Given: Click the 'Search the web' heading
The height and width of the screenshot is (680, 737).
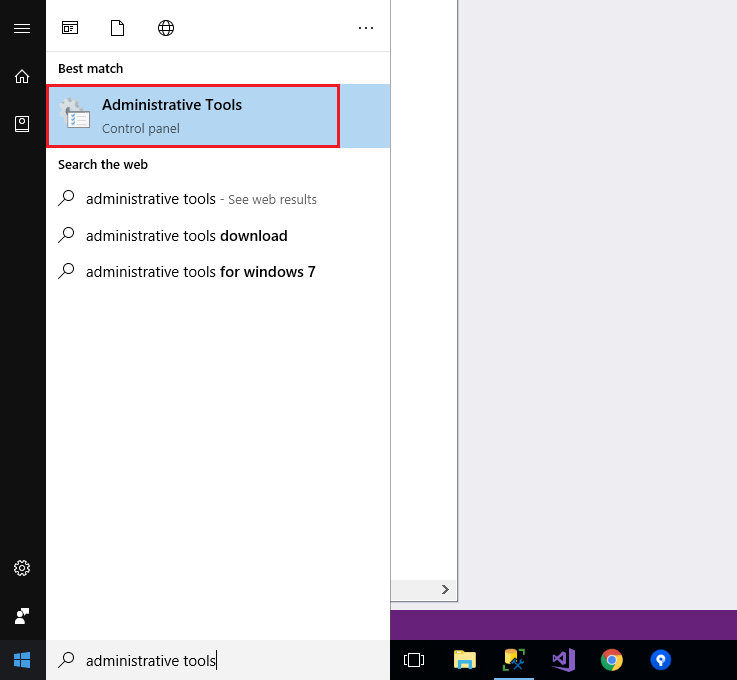Looking at the screenshot, I should coord(102,164).
